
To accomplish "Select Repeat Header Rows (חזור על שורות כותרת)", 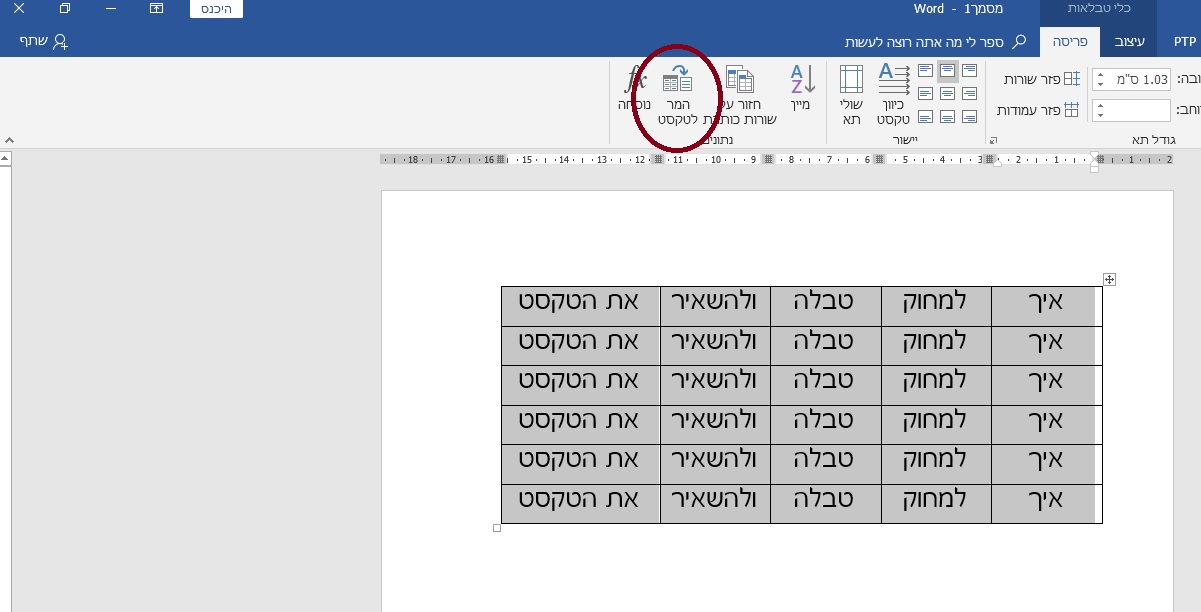I will pos(740,80).
